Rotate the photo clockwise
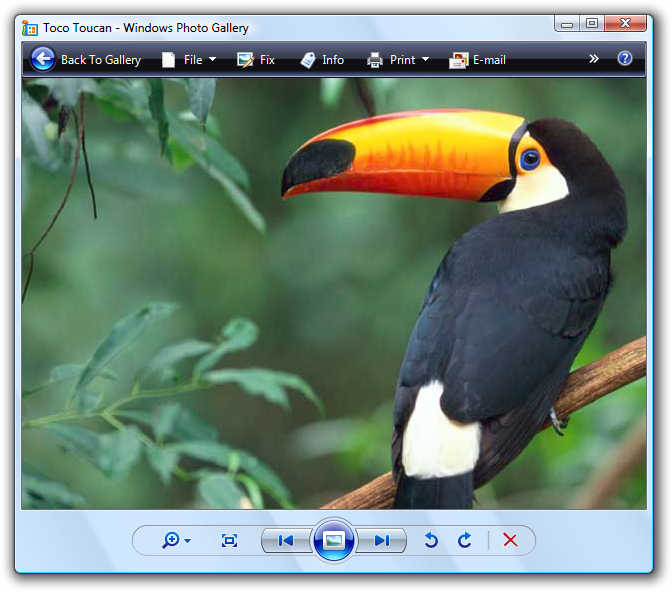Screen dimensions: 672x592 click(x=465, y=540)
